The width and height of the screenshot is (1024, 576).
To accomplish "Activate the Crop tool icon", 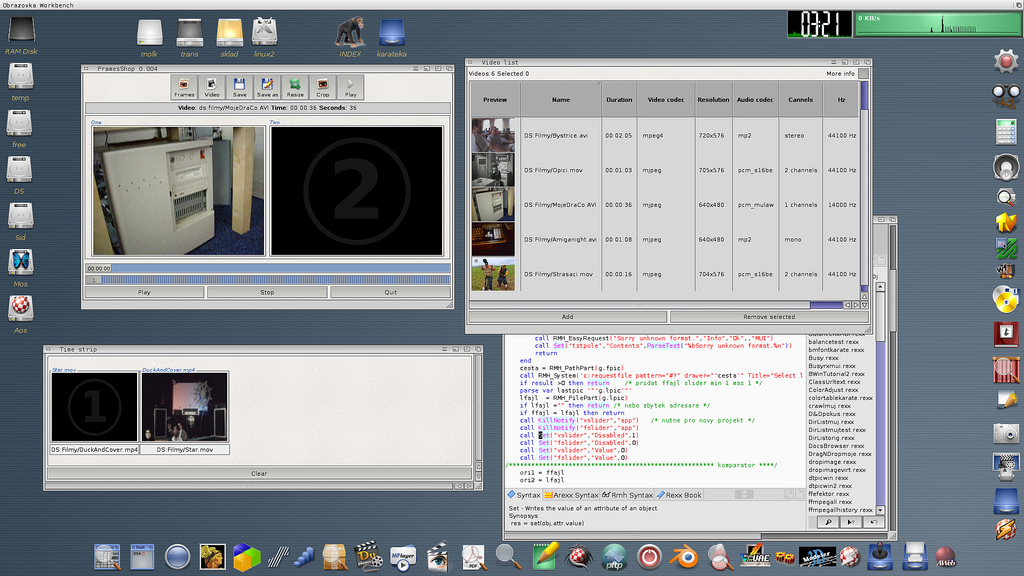I will (322, 87).
